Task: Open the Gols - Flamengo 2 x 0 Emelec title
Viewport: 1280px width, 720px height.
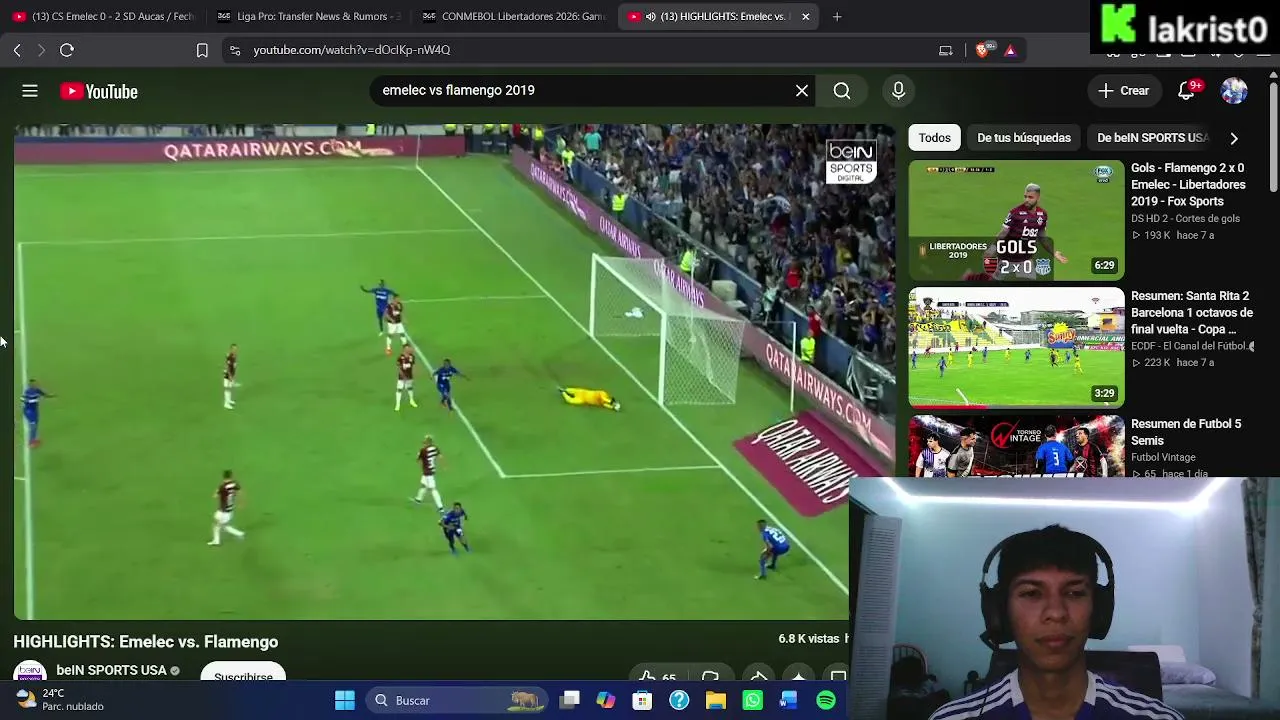Action: pyautogui.click(x=1188, y=185)
